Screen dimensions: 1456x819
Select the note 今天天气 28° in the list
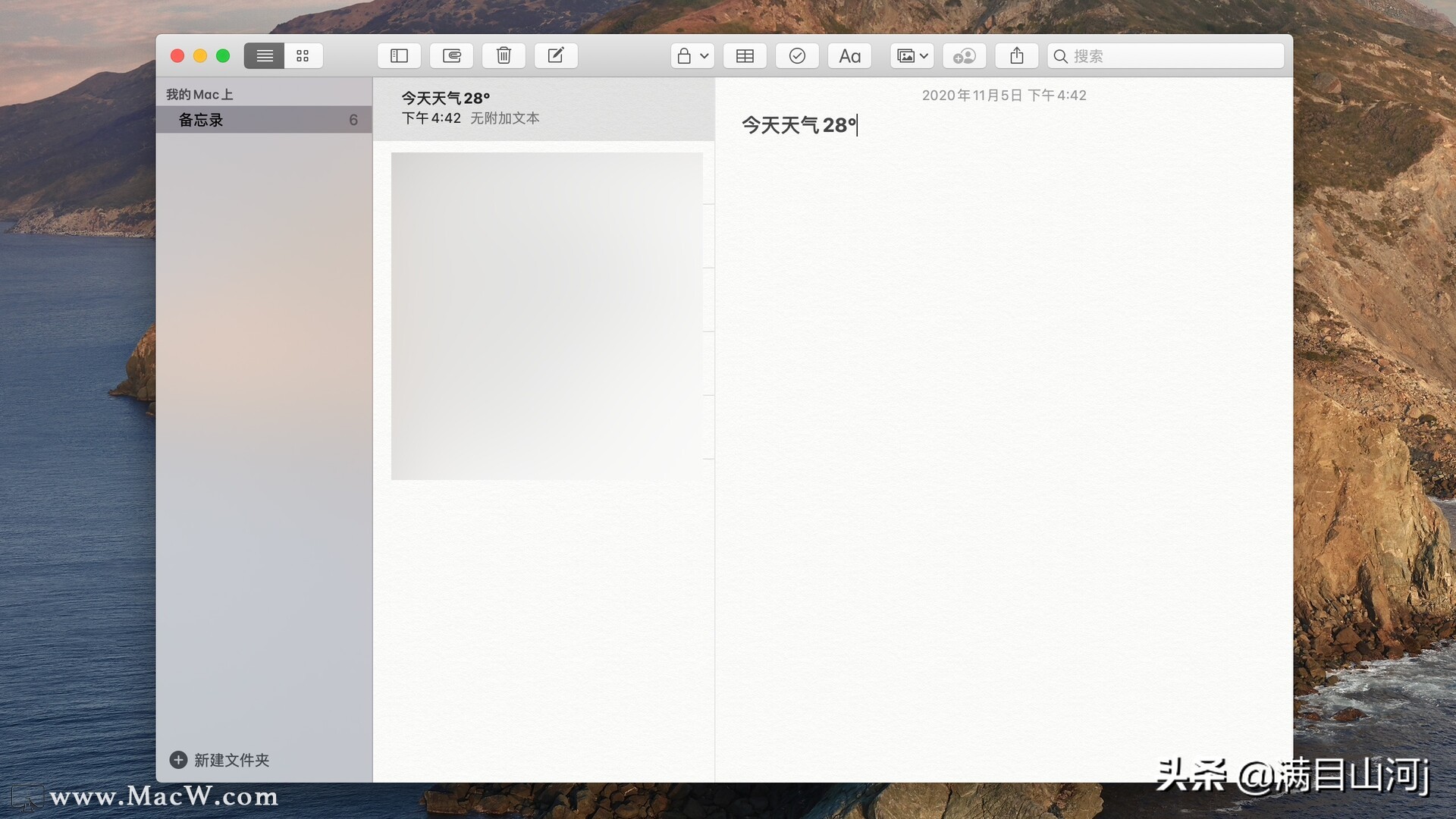[544, 108]
